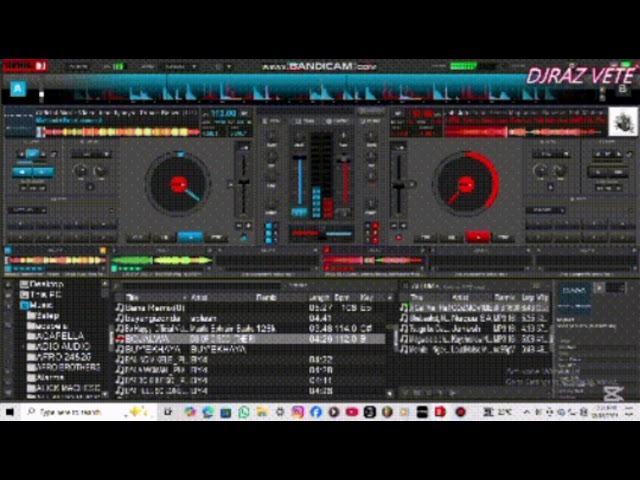Select the Deck B indicator button at top right
The image size is (640, 480).
click(623, 89)
